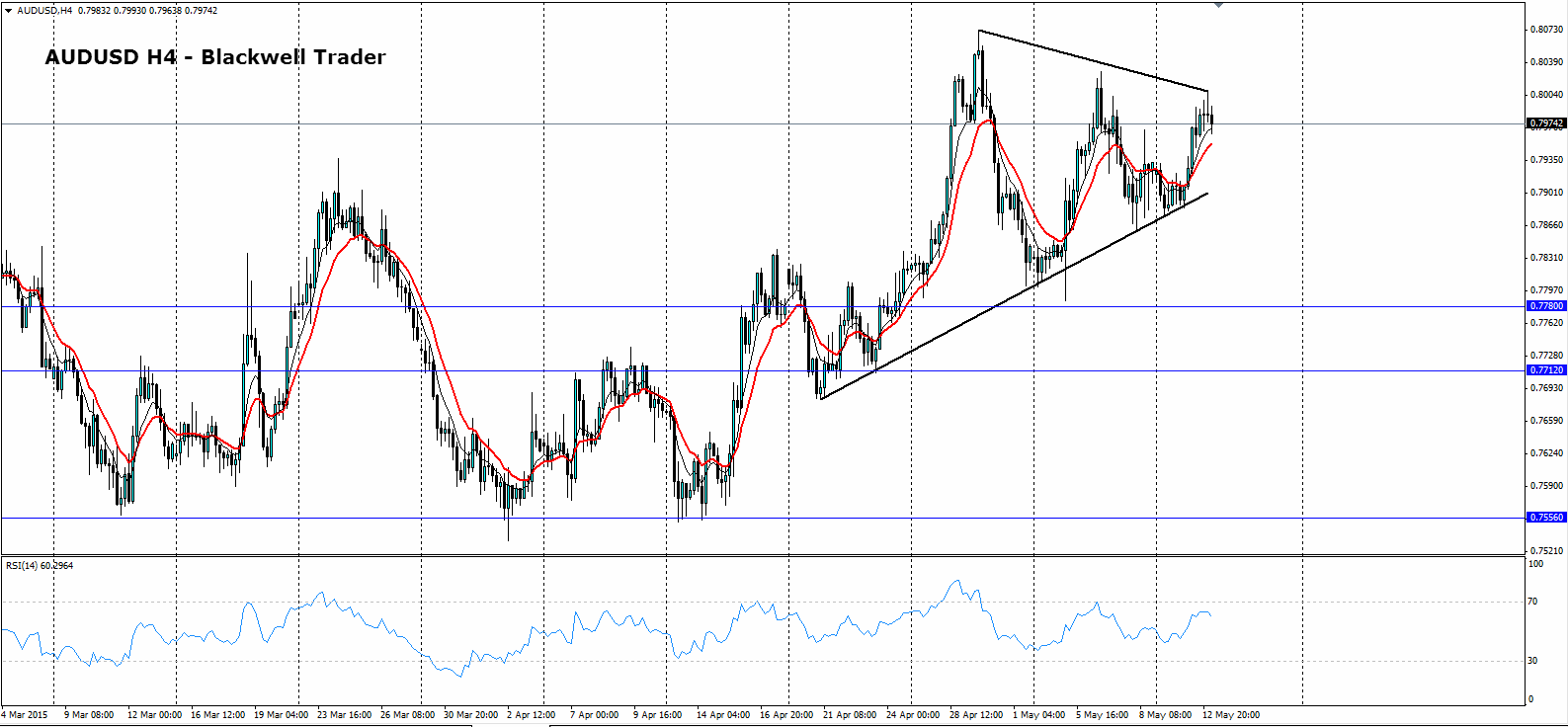Click the 2 Apr 12:00 time label

(x=532, y=714)
